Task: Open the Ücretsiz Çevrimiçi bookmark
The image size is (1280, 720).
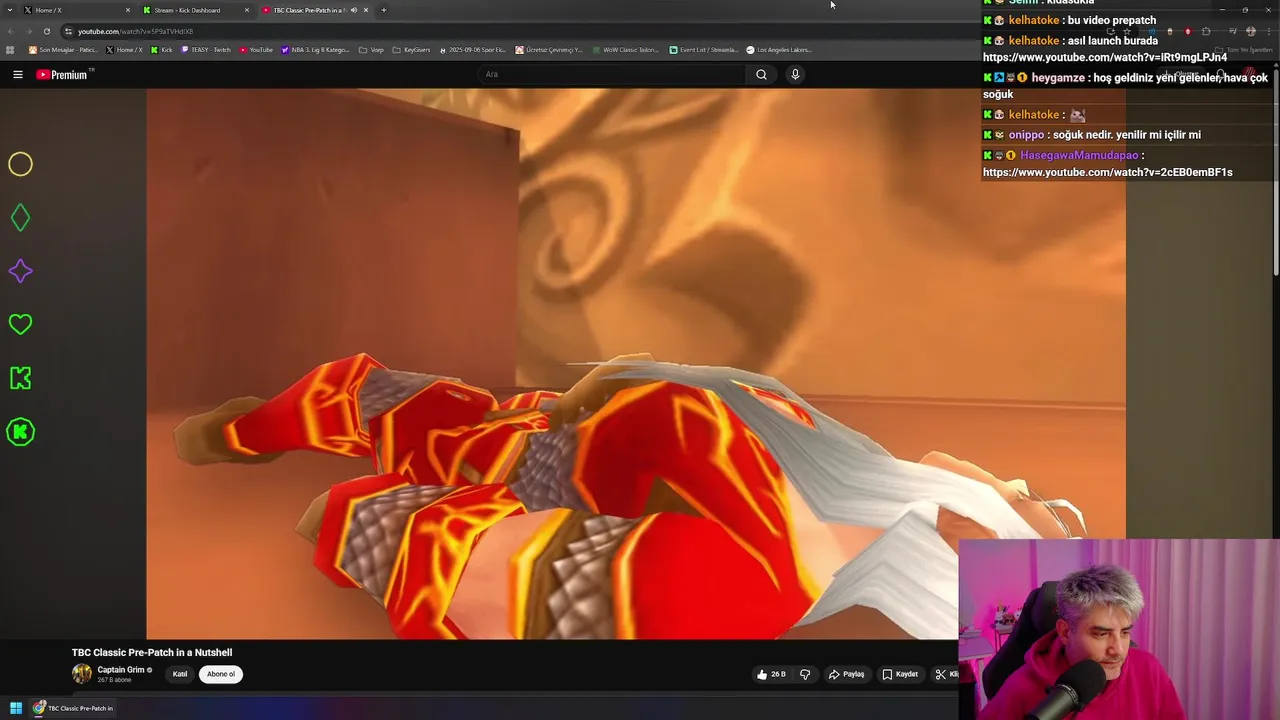Action: (549, 50)
